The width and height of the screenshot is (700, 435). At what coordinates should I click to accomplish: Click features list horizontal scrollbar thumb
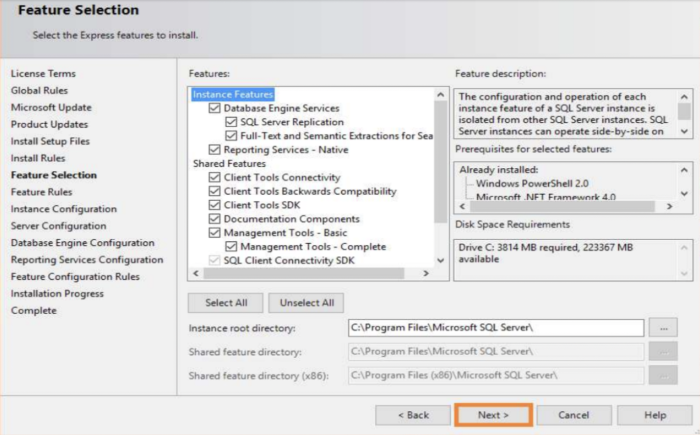click(304, 273)
